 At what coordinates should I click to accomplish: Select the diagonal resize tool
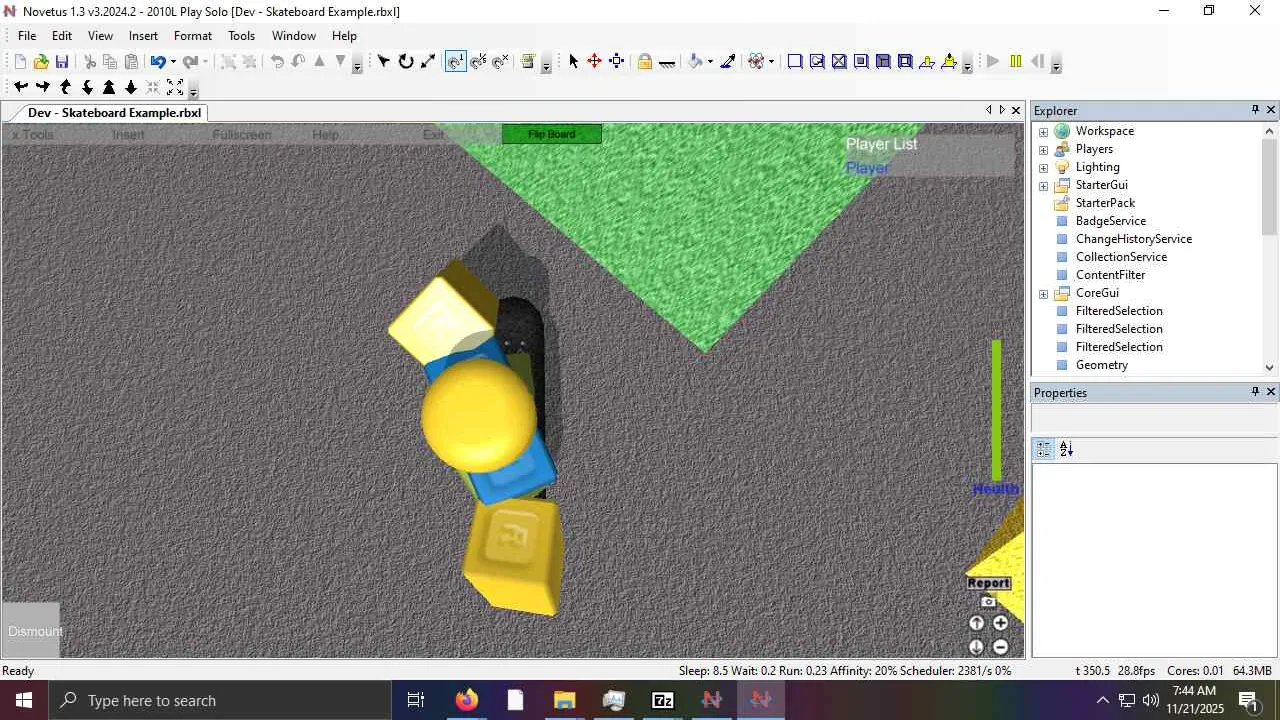pos(428,62)
